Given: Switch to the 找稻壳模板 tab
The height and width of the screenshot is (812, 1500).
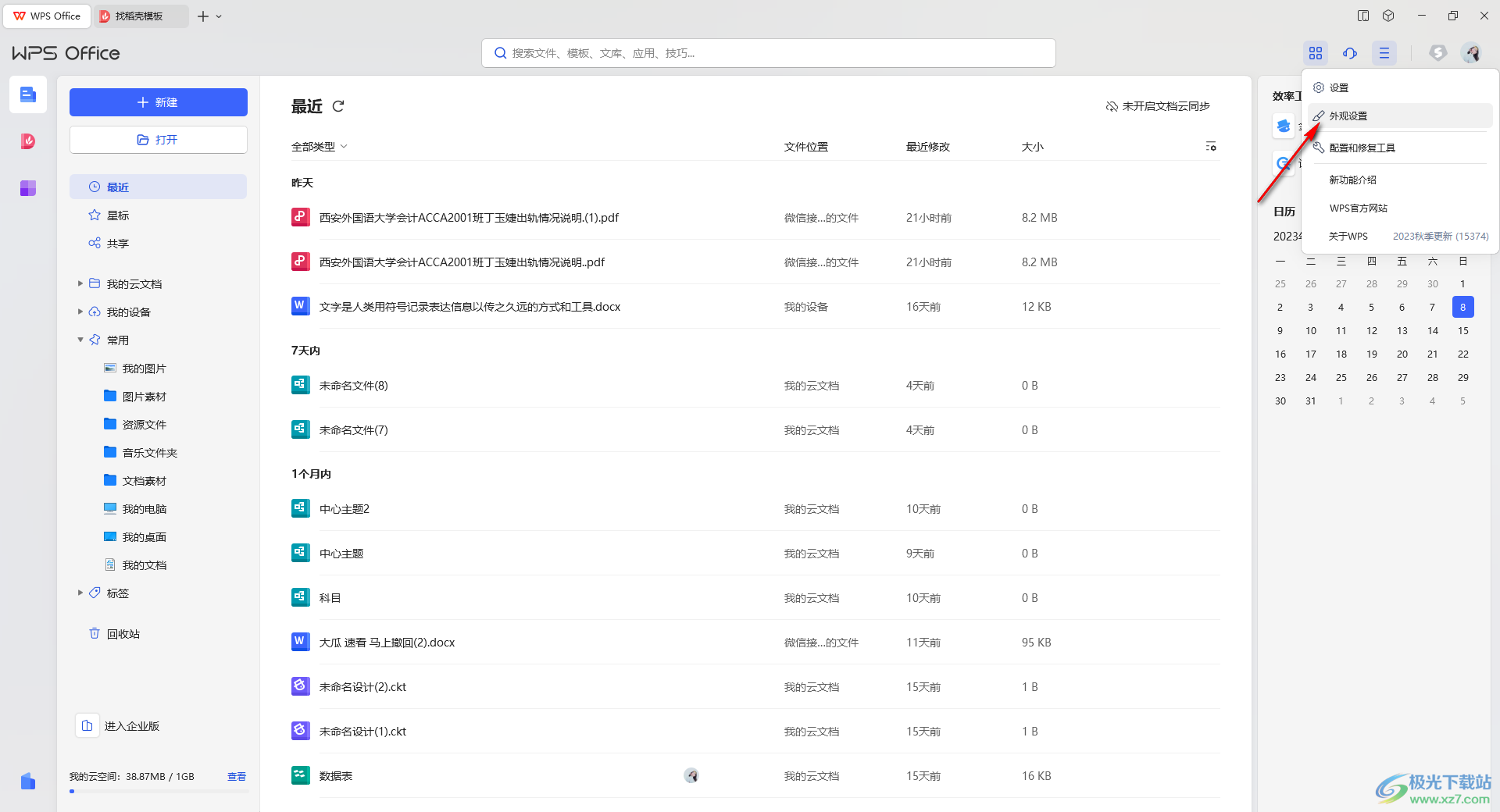Looking at the screenshot, I should [x=141, y=16].
